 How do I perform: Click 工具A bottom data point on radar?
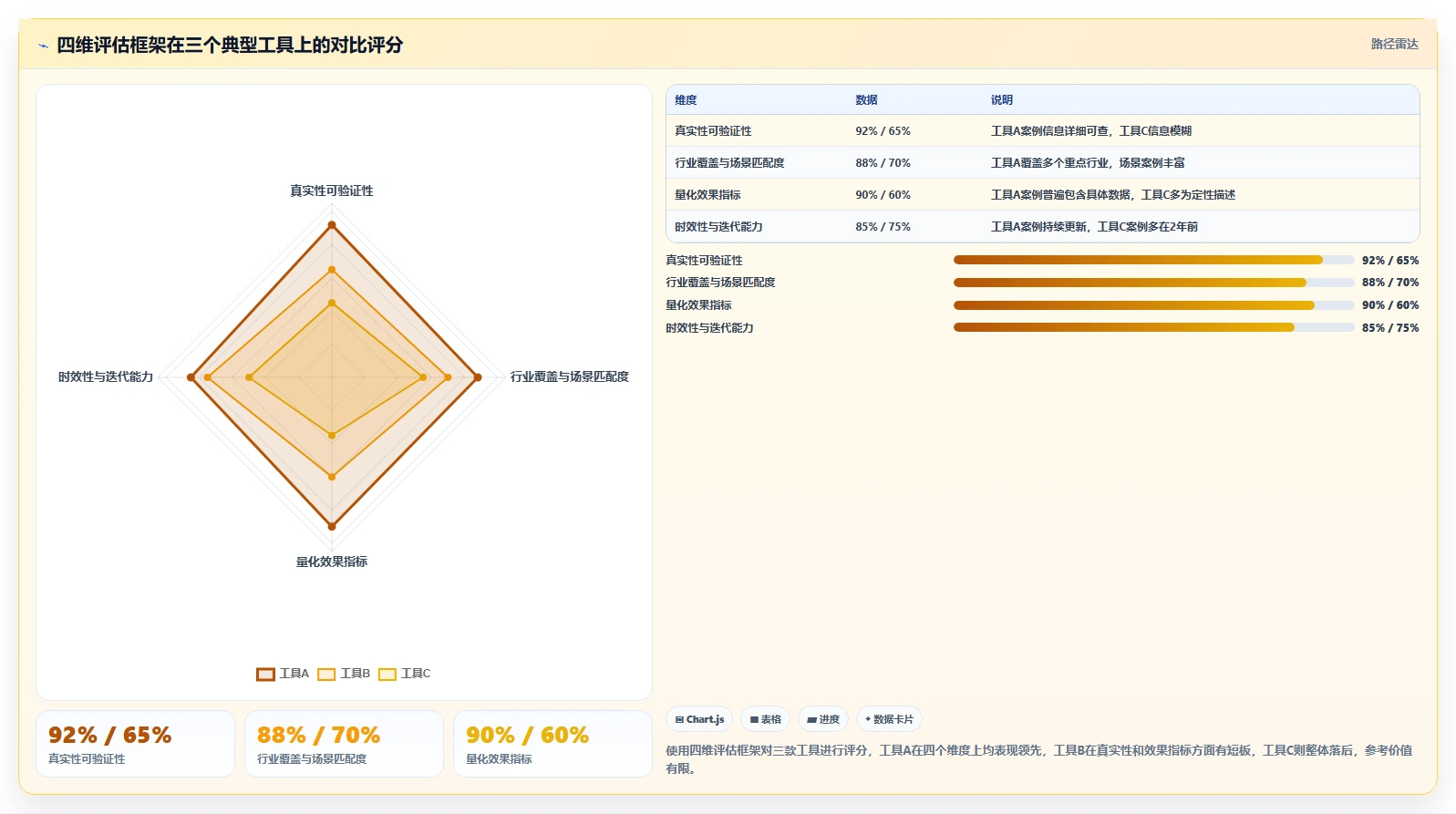[332, 526]
